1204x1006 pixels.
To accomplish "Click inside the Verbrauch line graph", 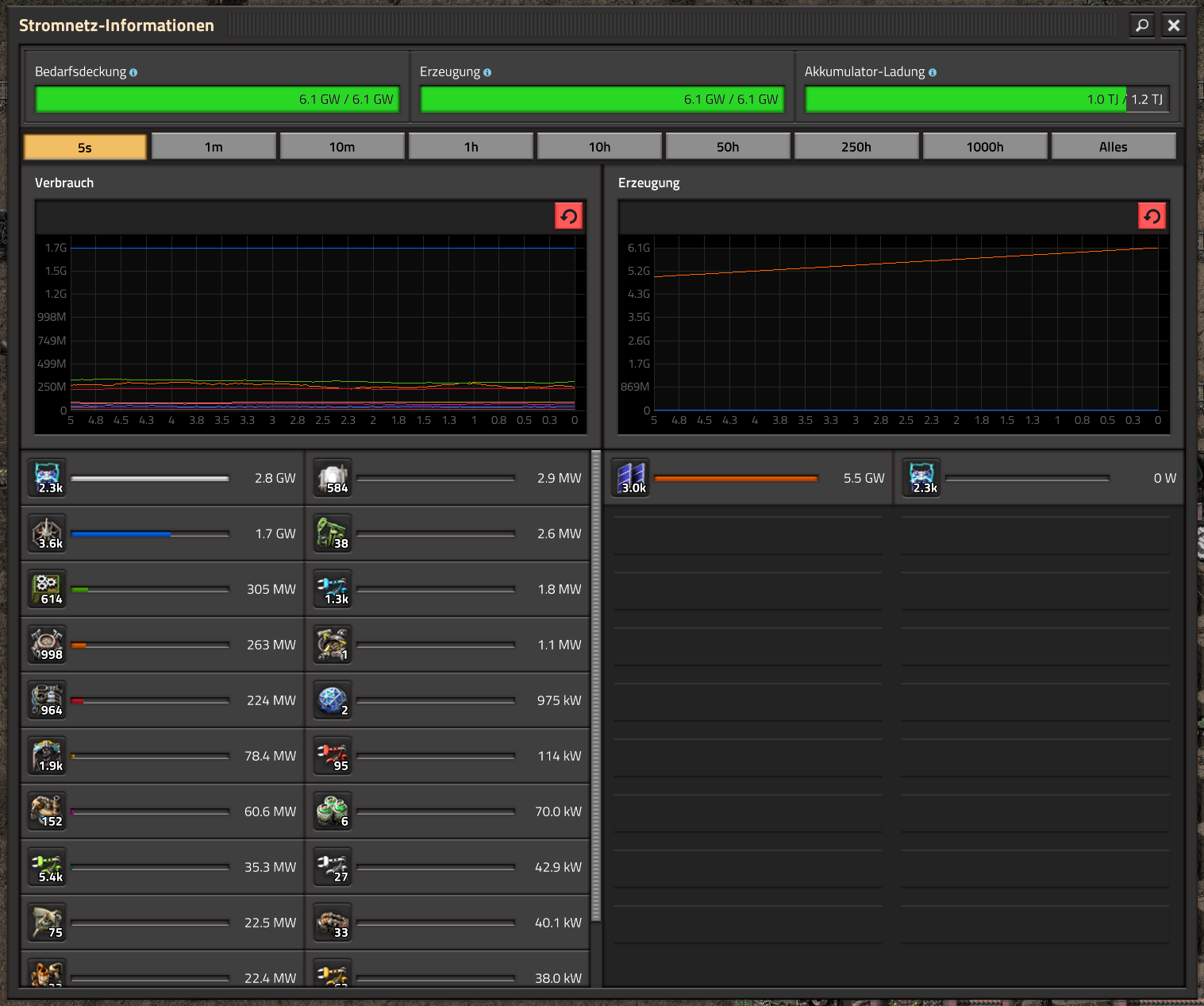I will coord(311,333).
